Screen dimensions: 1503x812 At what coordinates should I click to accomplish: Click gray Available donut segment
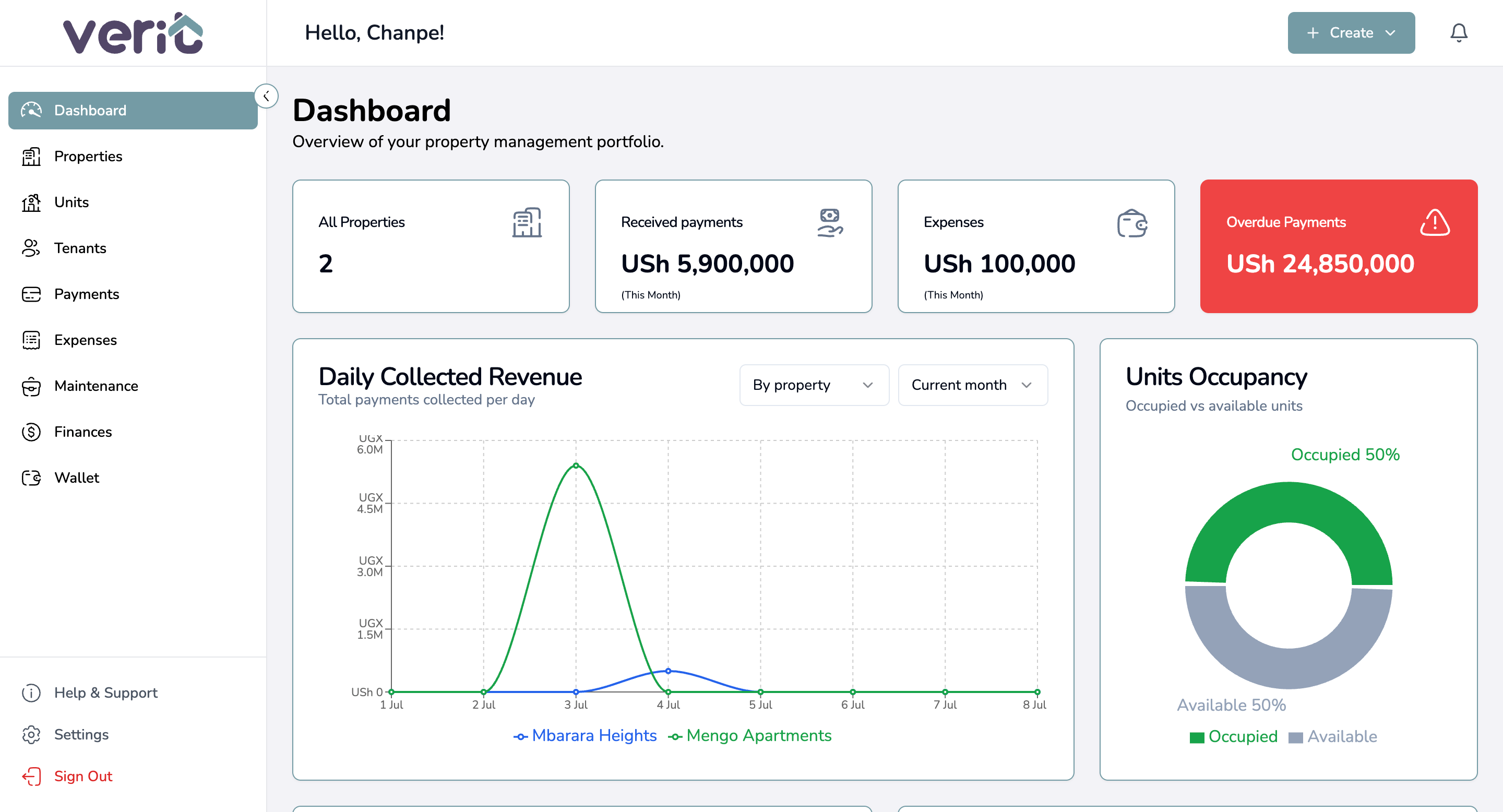(1289, 668)
